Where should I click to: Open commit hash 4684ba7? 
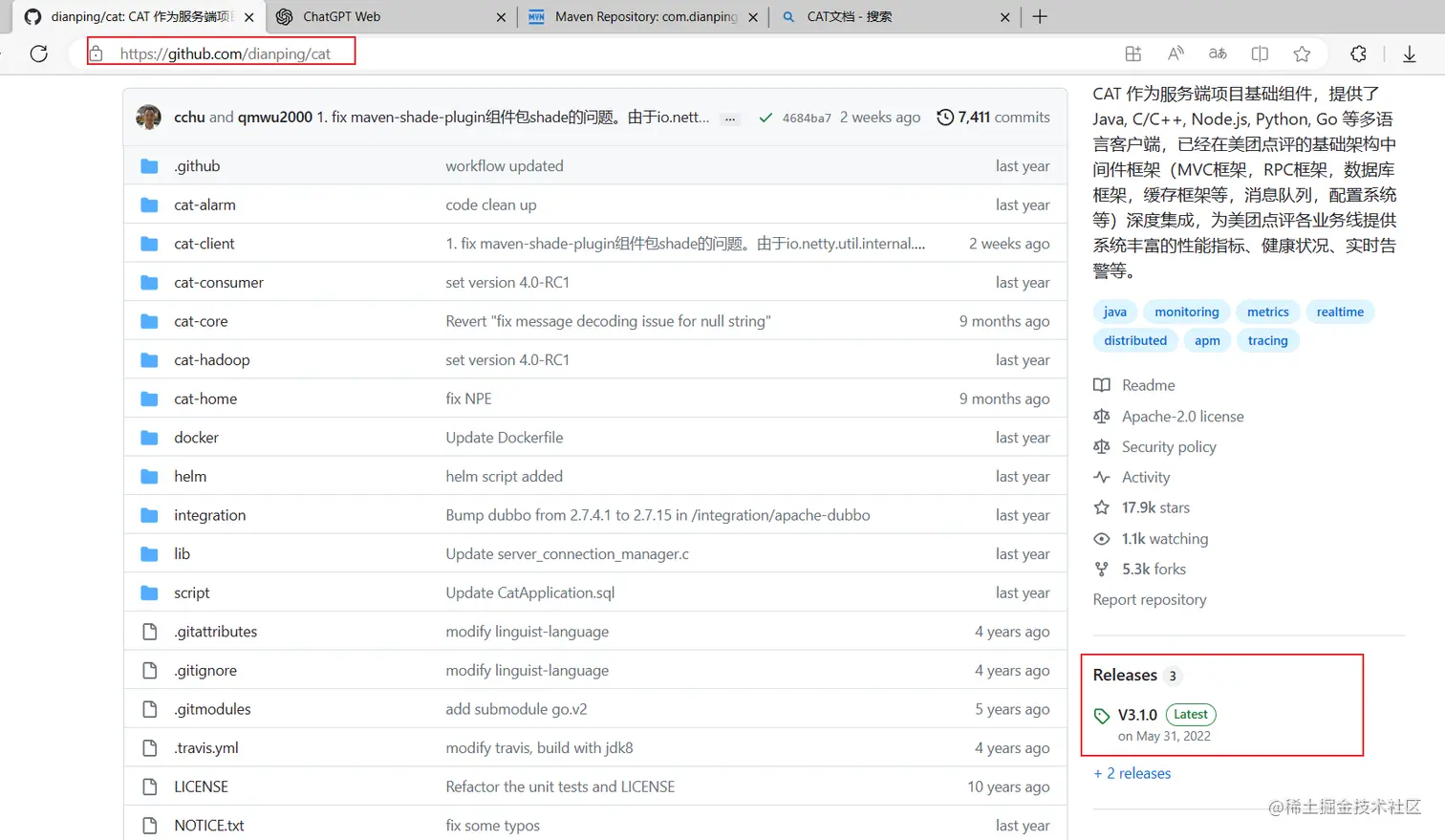[807, 118]
